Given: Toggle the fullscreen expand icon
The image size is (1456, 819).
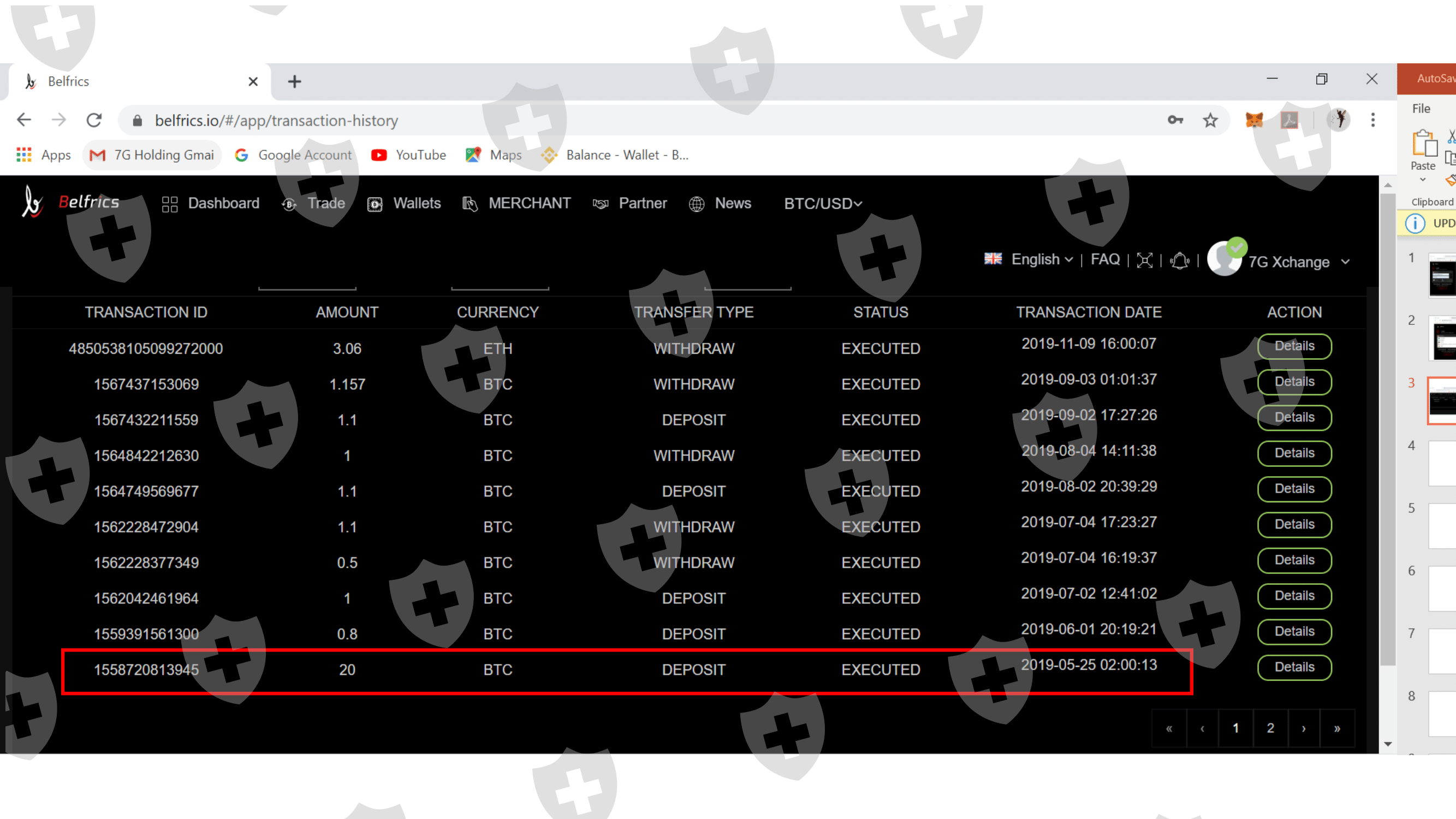Looking at the screenshot, I should pyautogui.click(x=1144, y=260).
